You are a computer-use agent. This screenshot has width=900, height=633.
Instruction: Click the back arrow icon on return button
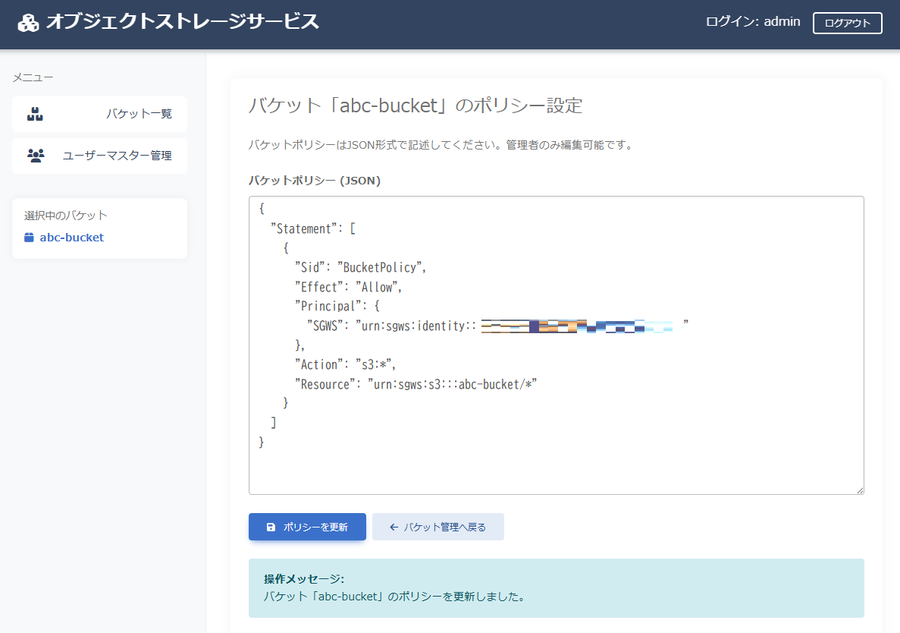394,527
